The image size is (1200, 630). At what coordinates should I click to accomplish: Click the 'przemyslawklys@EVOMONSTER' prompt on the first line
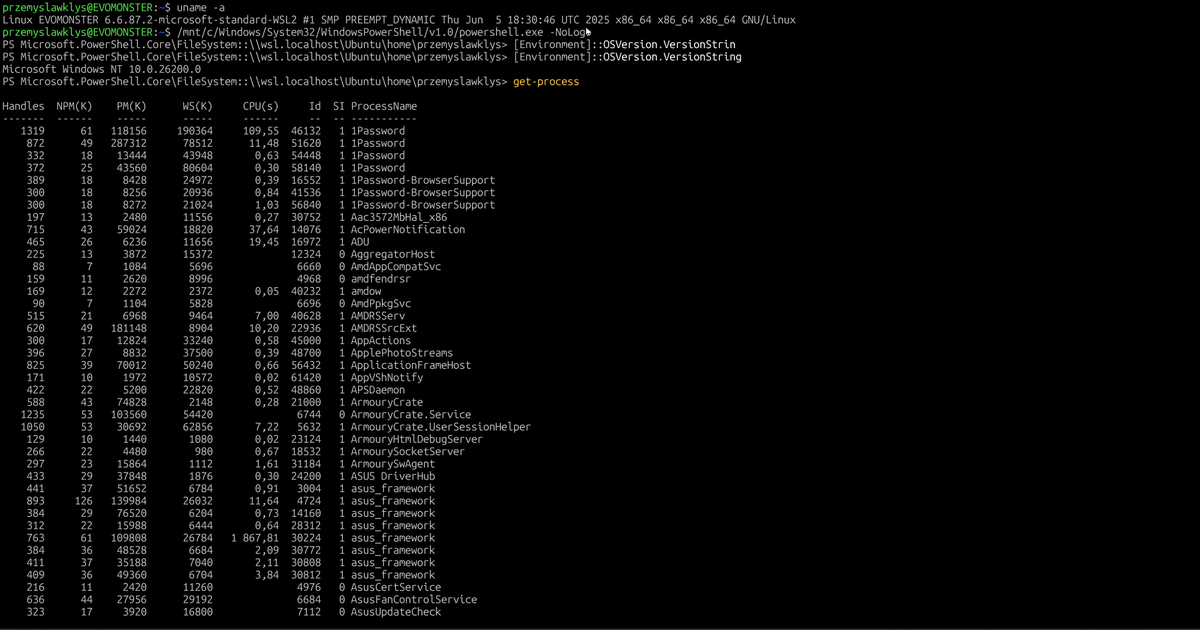[79, 7]
